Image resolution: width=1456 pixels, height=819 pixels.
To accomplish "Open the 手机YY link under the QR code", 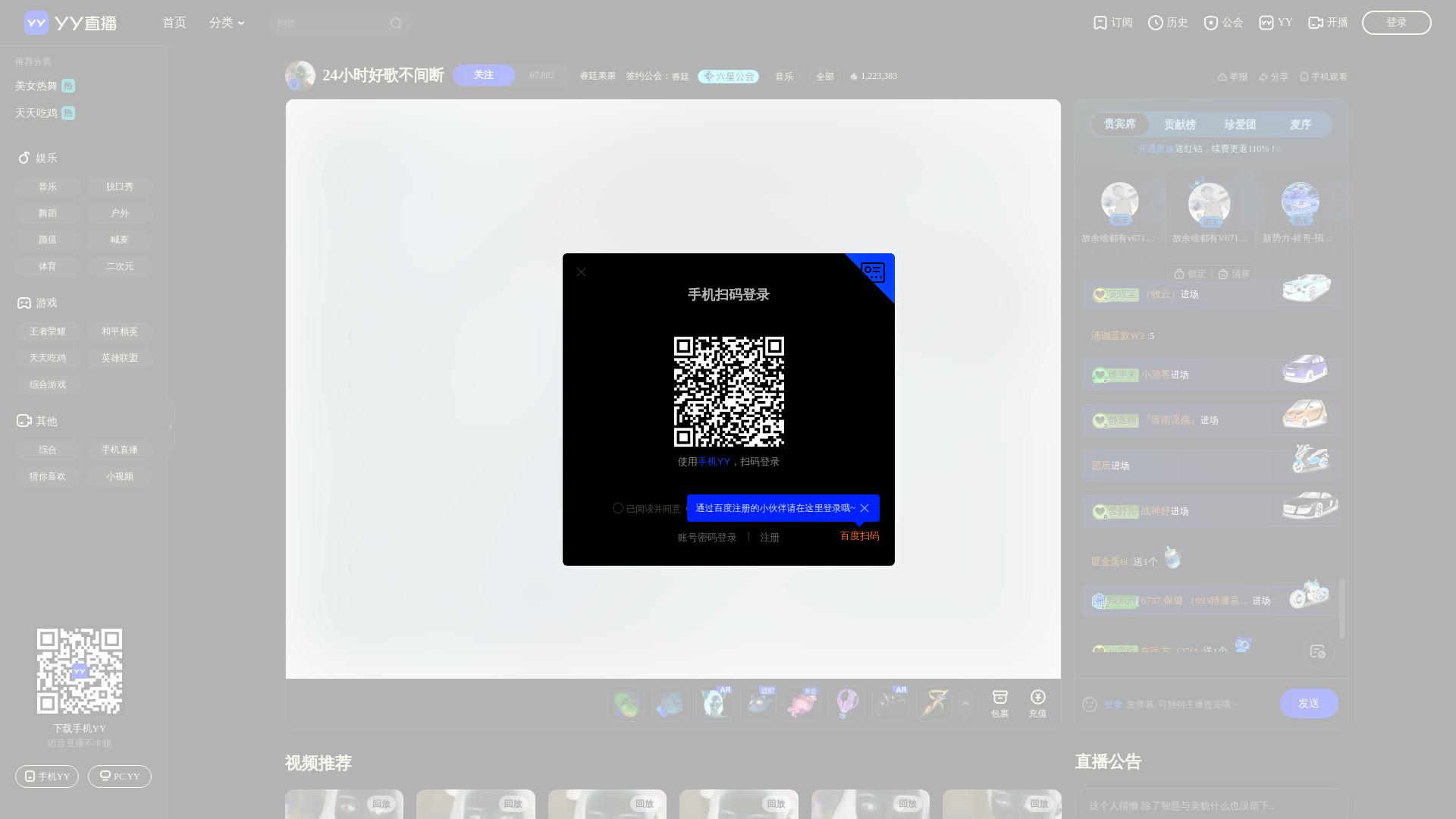I will pos(714,461).
